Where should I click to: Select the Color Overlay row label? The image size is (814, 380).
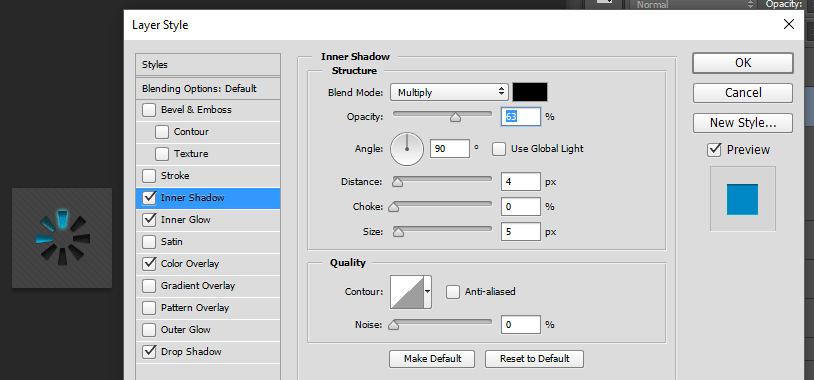tap(190, 264)
